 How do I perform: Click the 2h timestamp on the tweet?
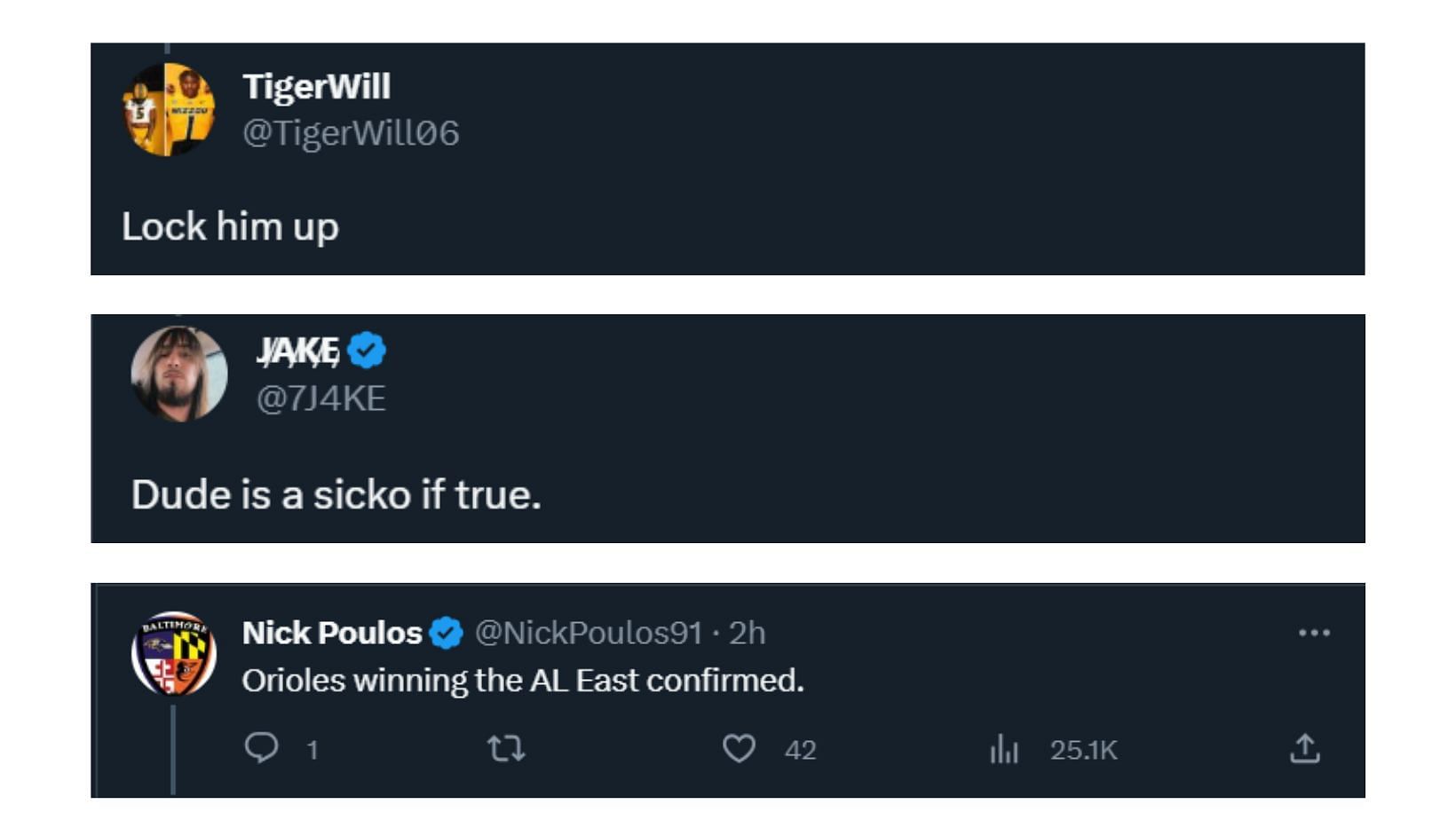(747, 633)
